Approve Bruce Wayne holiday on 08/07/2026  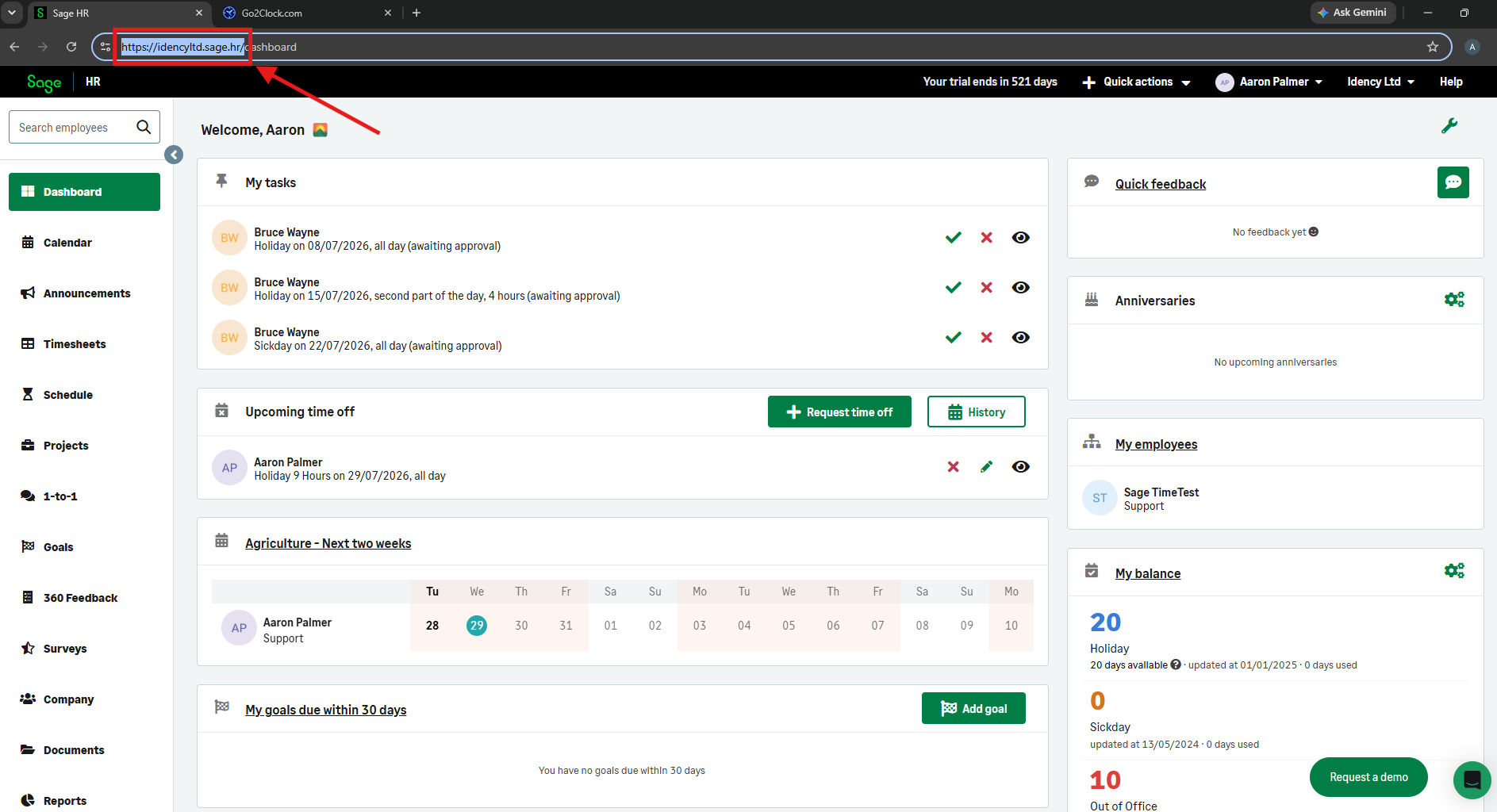(x=954, y=238)
